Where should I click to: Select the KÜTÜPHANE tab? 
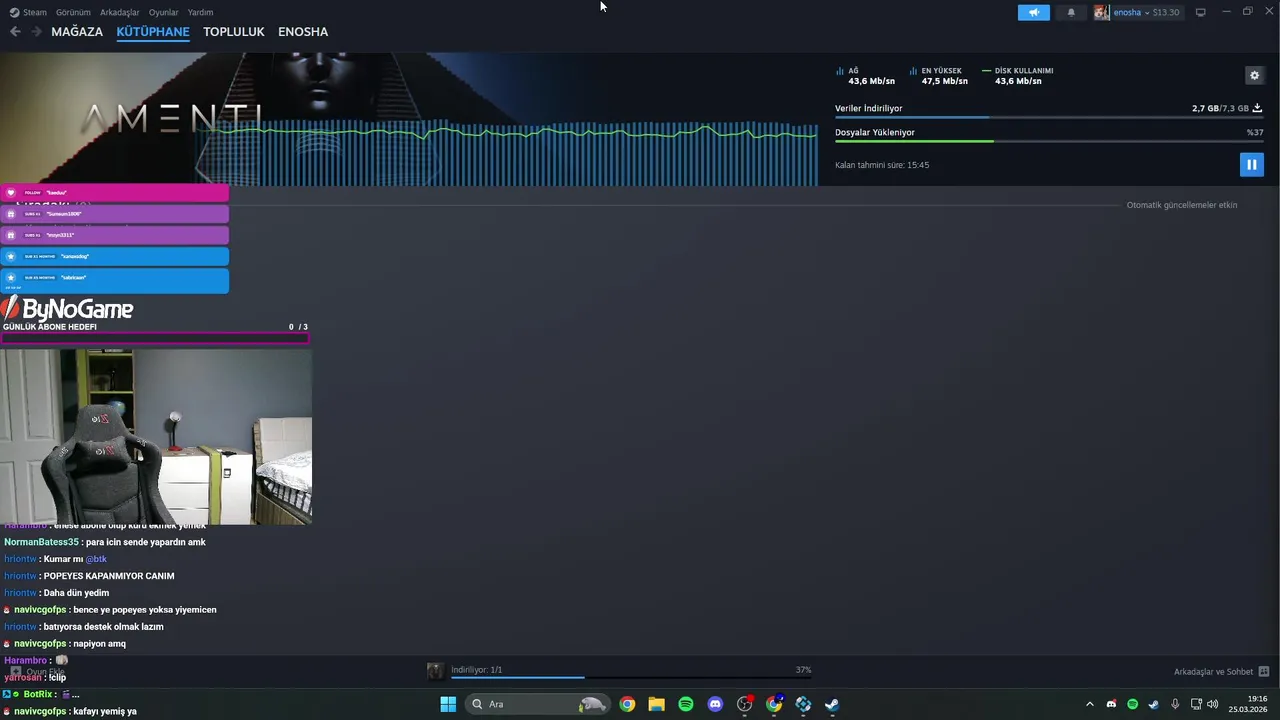[153, 32]
